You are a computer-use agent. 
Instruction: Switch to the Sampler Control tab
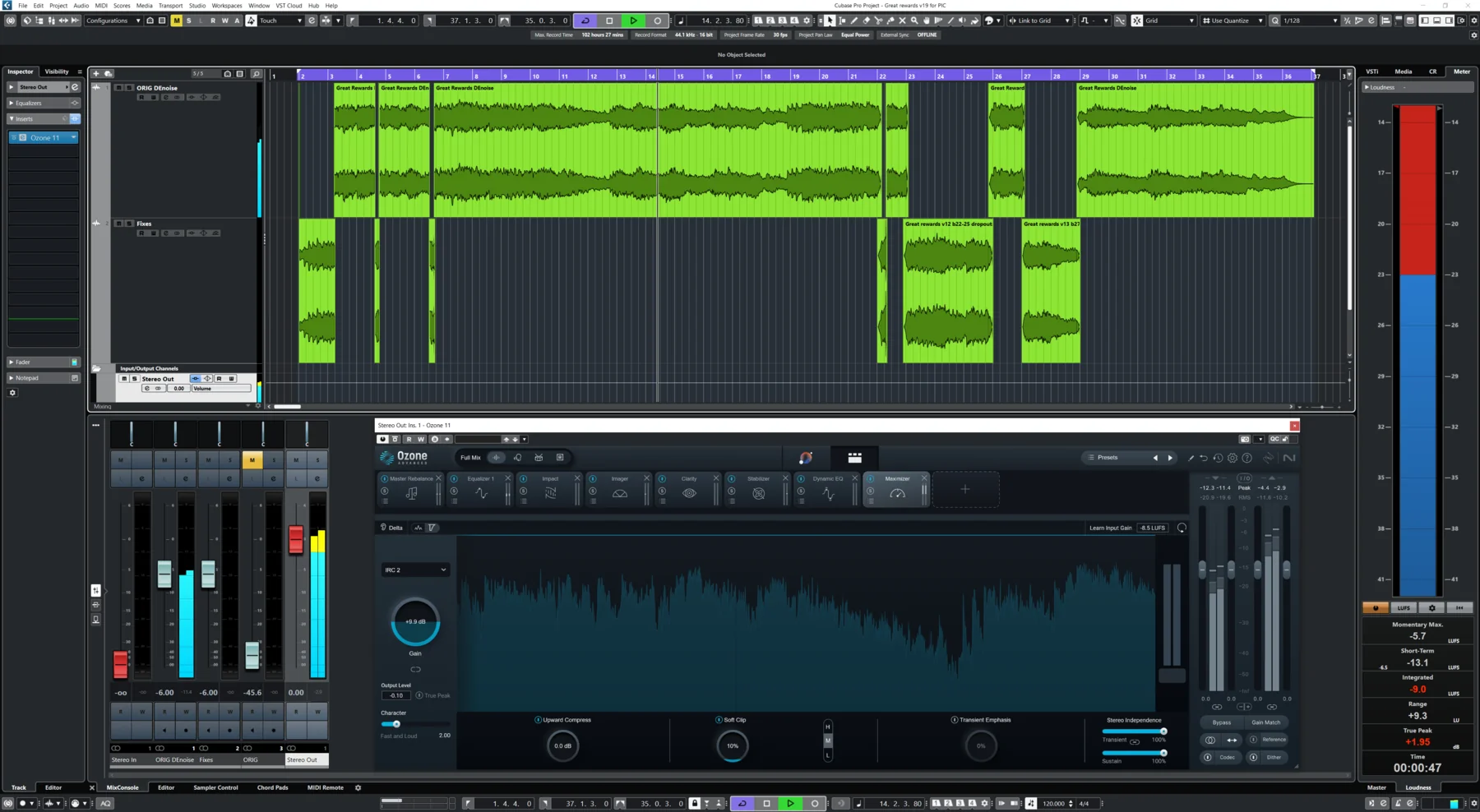click(215, 787)
